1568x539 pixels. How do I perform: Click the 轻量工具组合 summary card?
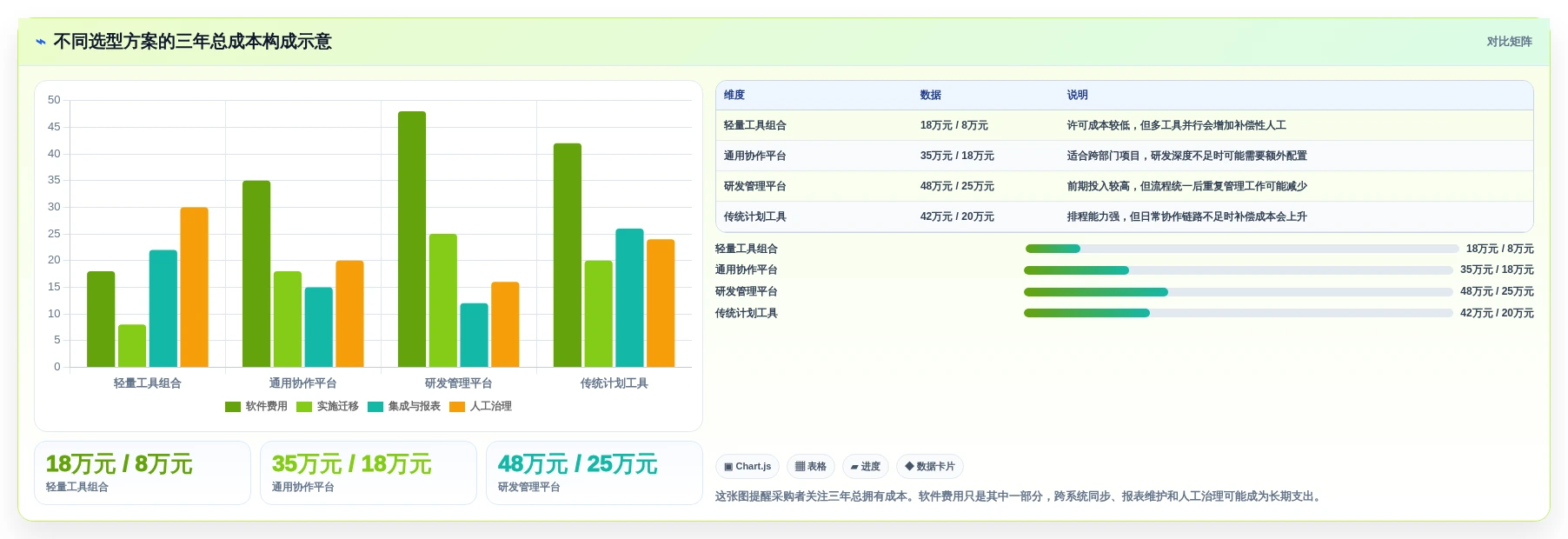point(143,473)
